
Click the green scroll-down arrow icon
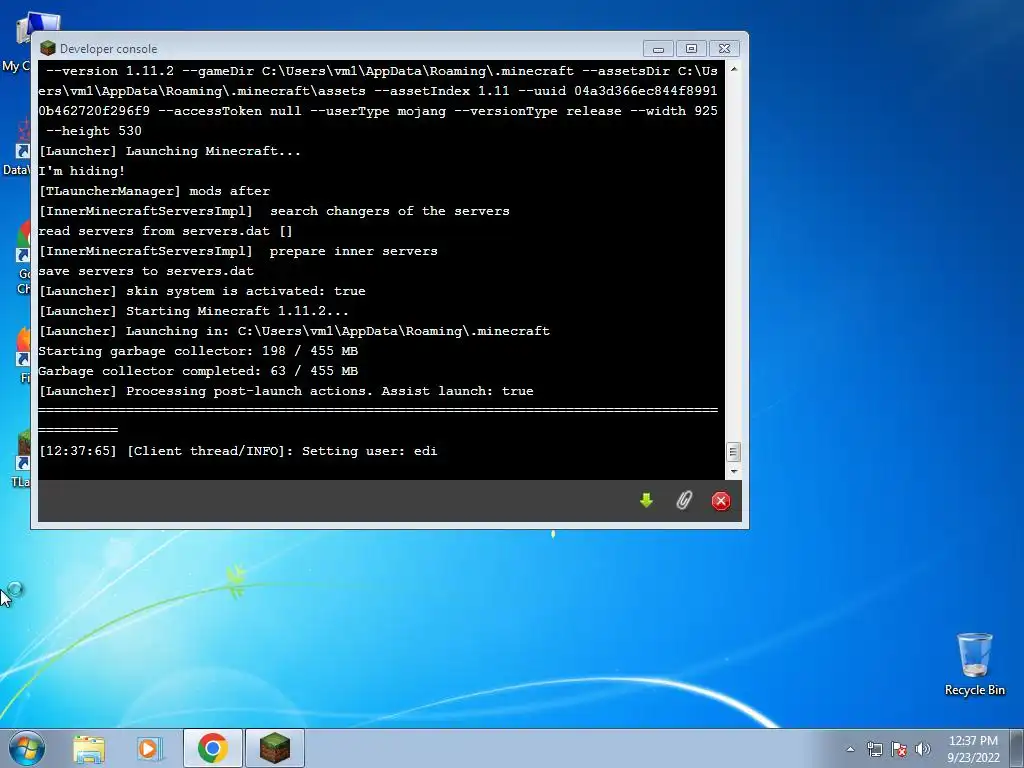click(646, 501)
